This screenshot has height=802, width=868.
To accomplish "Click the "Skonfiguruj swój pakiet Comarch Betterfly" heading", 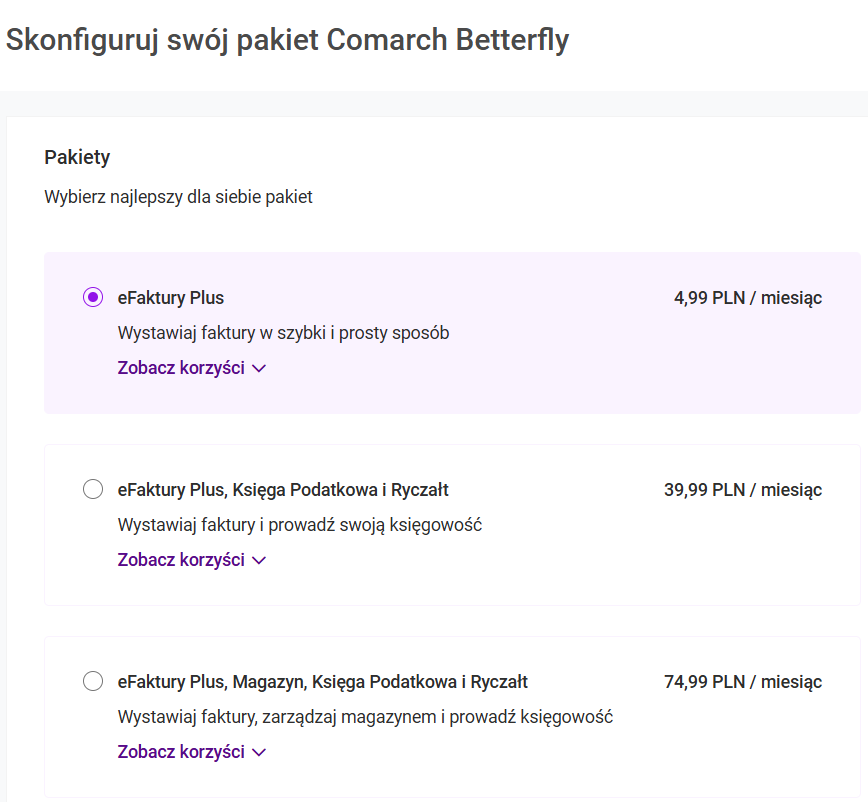I will 287,40.
